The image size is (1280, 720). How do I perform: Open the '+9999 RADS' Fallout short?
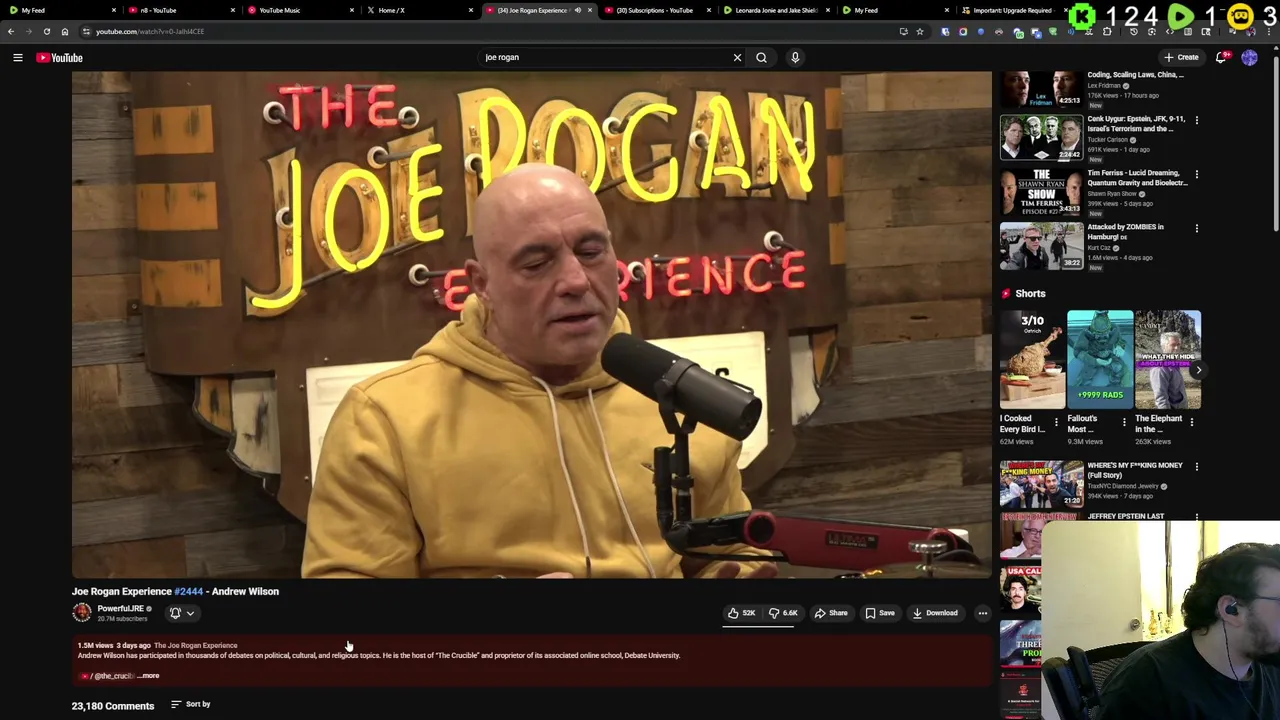click(1100, 360)
